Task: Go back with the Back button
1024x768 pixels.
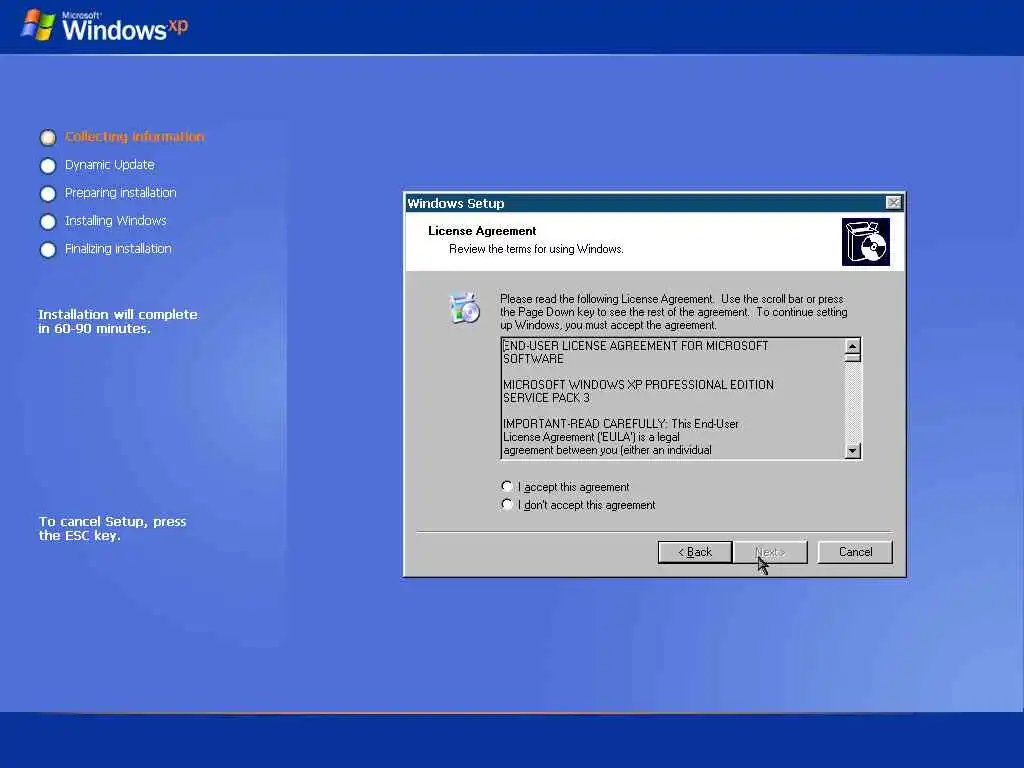Action: [x=695, y=552]
